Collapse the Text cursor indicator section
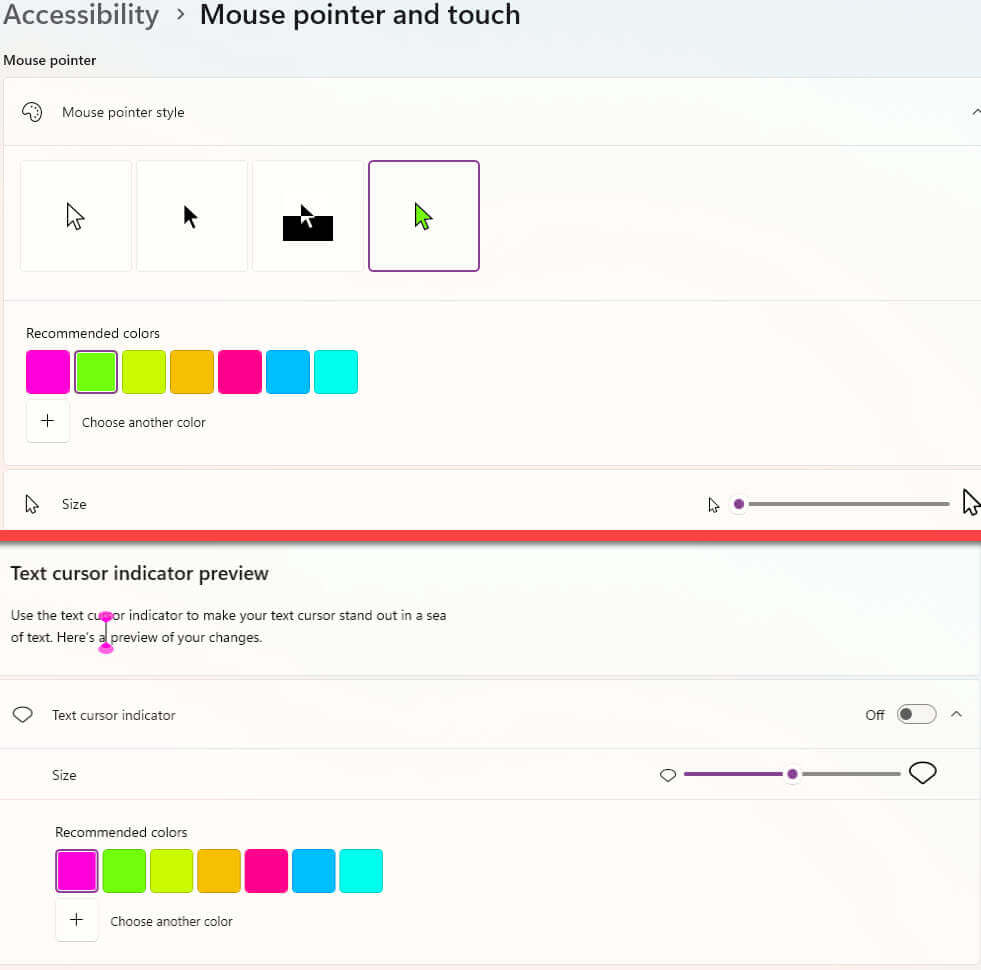The height and width of the screenshot is (970, 981). coord(956,715)
